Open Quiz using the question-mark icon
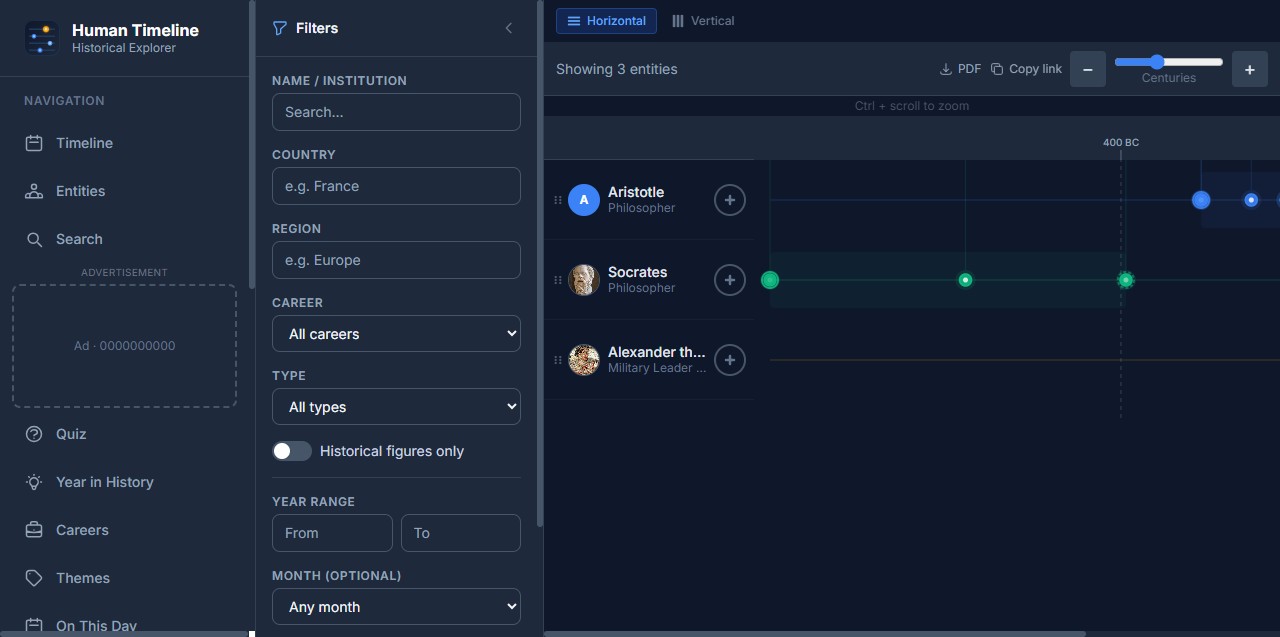 34,434
